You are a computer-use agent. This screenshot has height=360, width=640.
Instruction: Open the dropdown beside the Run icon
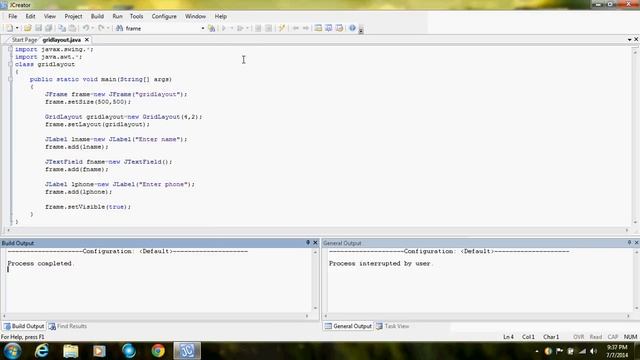pos(247,28)
